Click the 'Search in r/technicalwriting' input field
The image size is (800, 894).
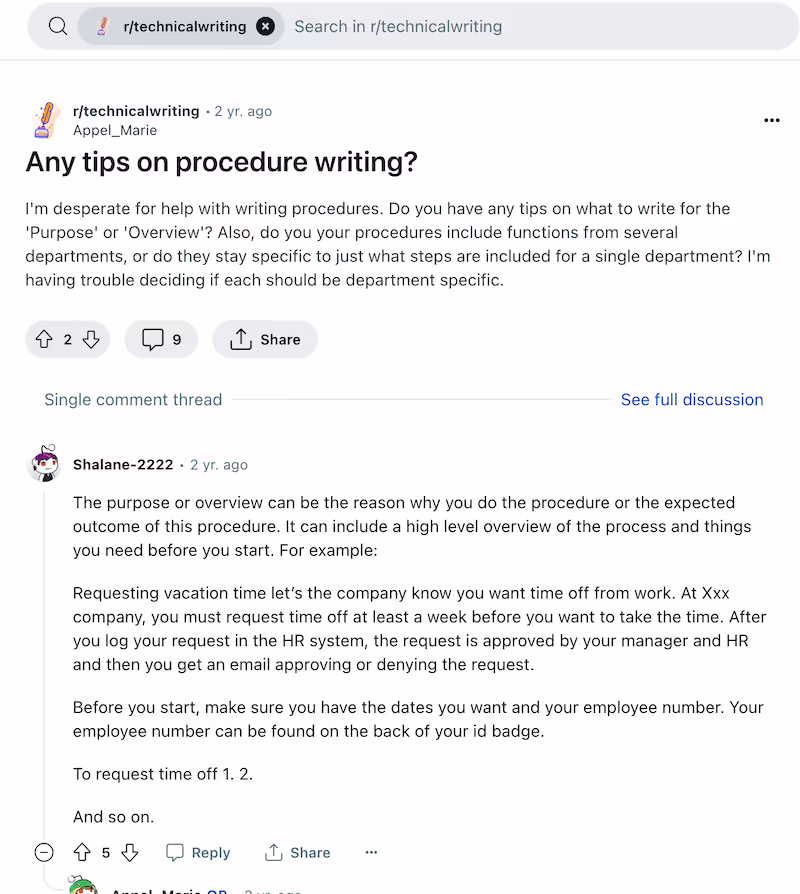coord(398,26)
